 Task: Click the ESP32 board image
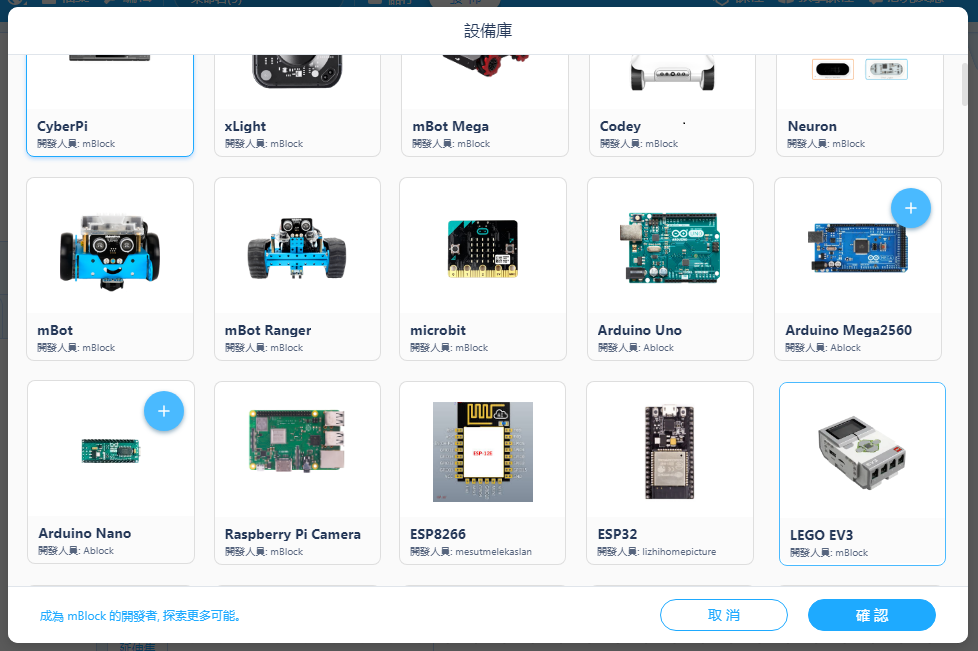[669, 452]
